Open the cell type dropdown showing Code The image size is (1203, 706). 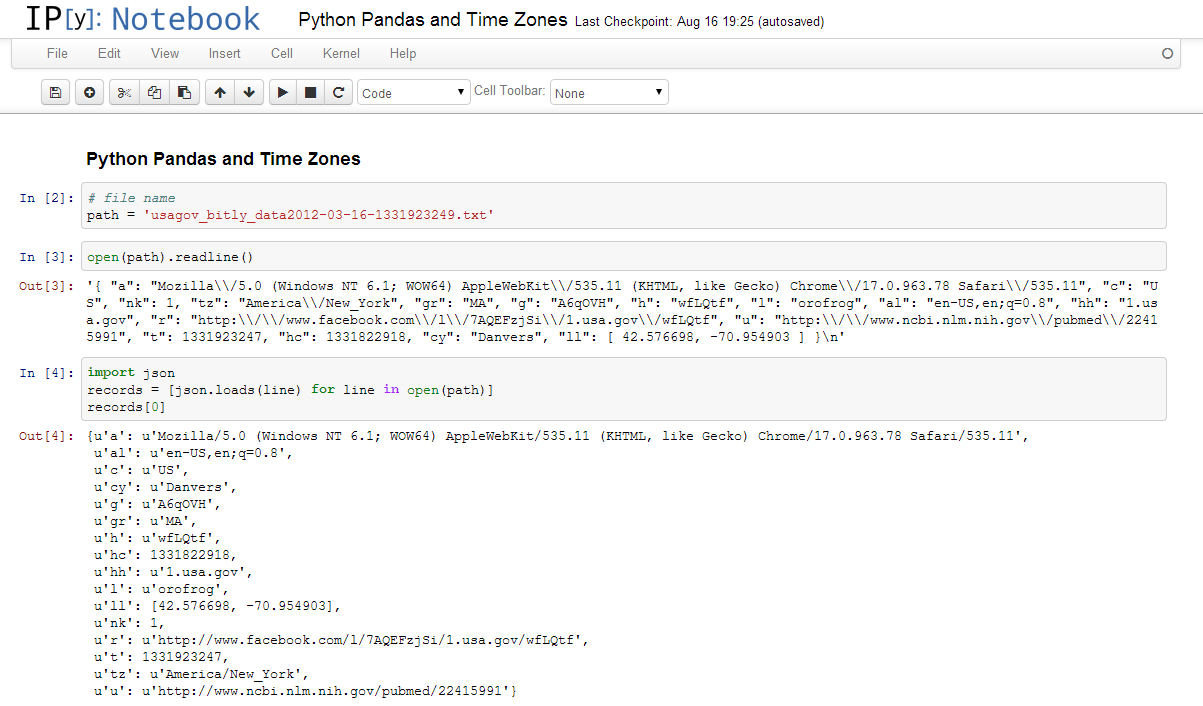414,93
